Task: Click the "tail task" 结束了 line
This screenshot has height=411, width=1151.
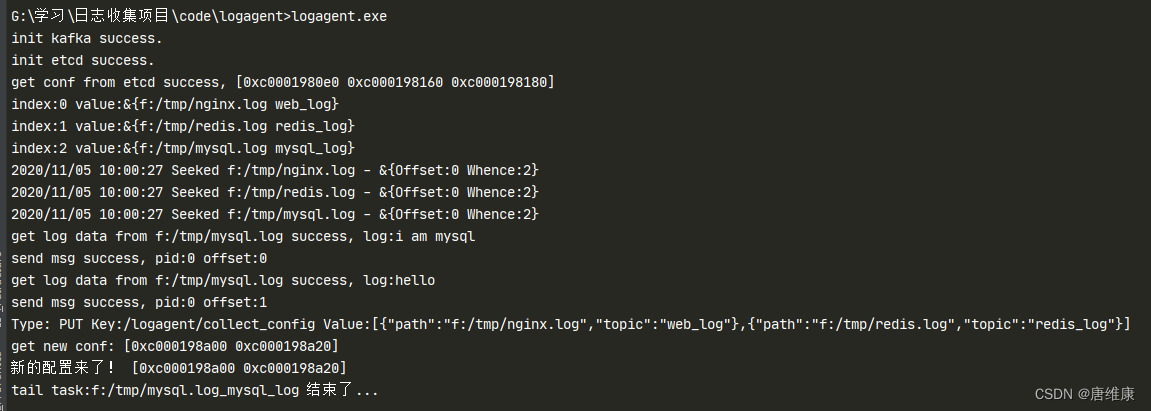Action: pyautogui.click(x=195, y=390)
